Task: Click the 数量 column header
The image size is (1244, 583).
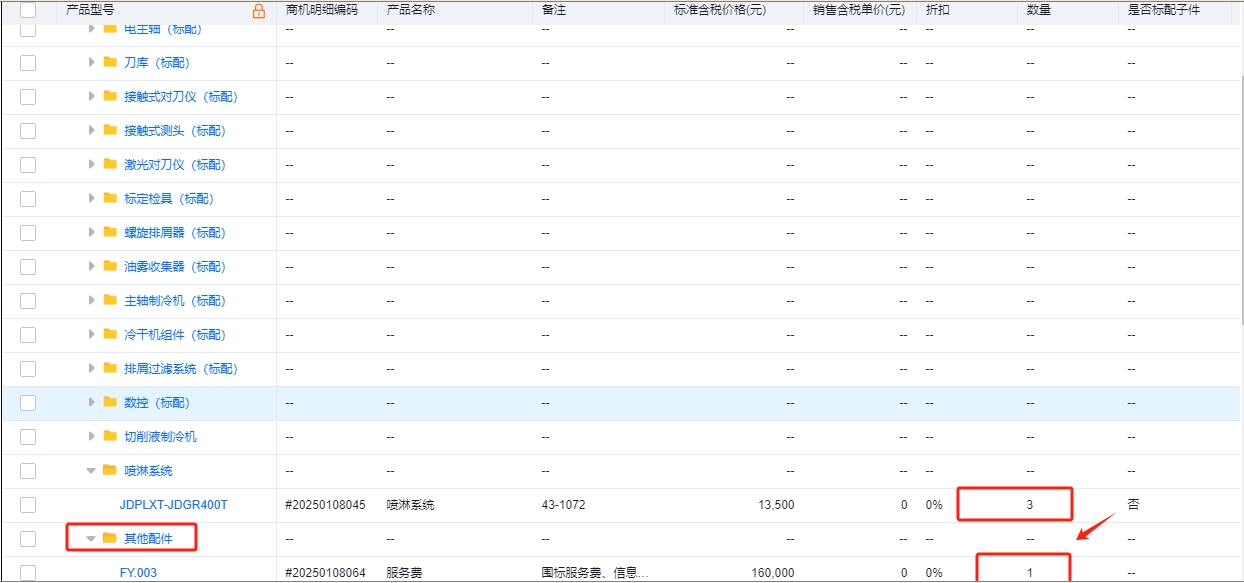Action: coord(1038,10)
